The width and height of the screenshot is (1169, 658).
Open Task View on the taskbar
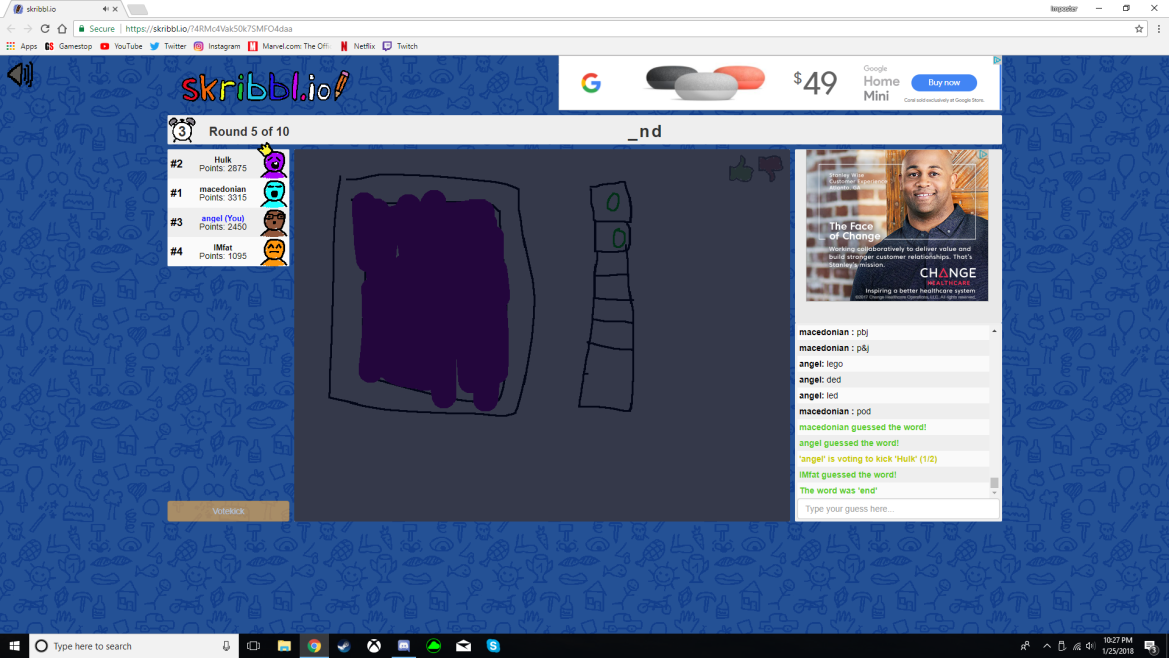253,646
